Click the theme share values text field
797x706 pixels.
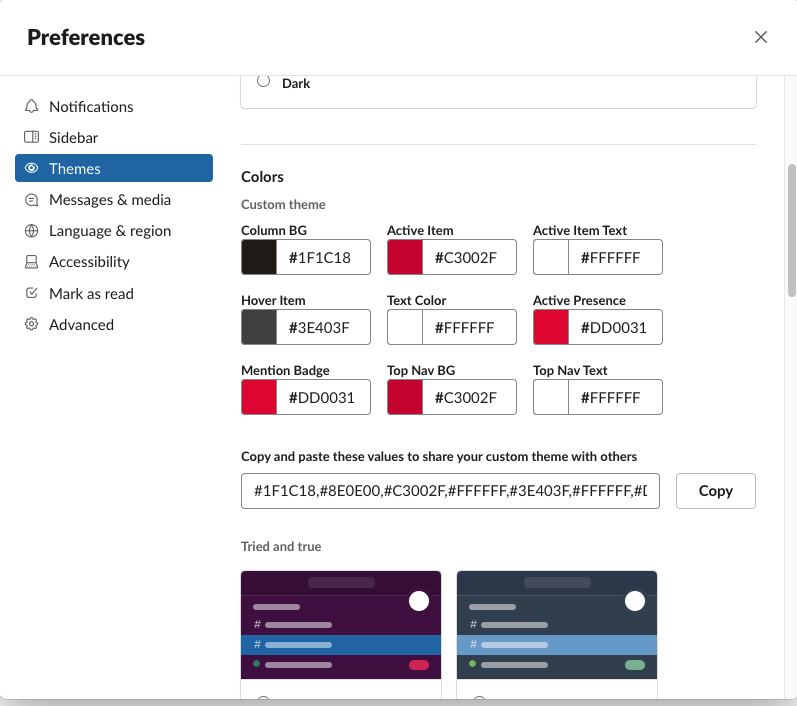tap(450, 491)
